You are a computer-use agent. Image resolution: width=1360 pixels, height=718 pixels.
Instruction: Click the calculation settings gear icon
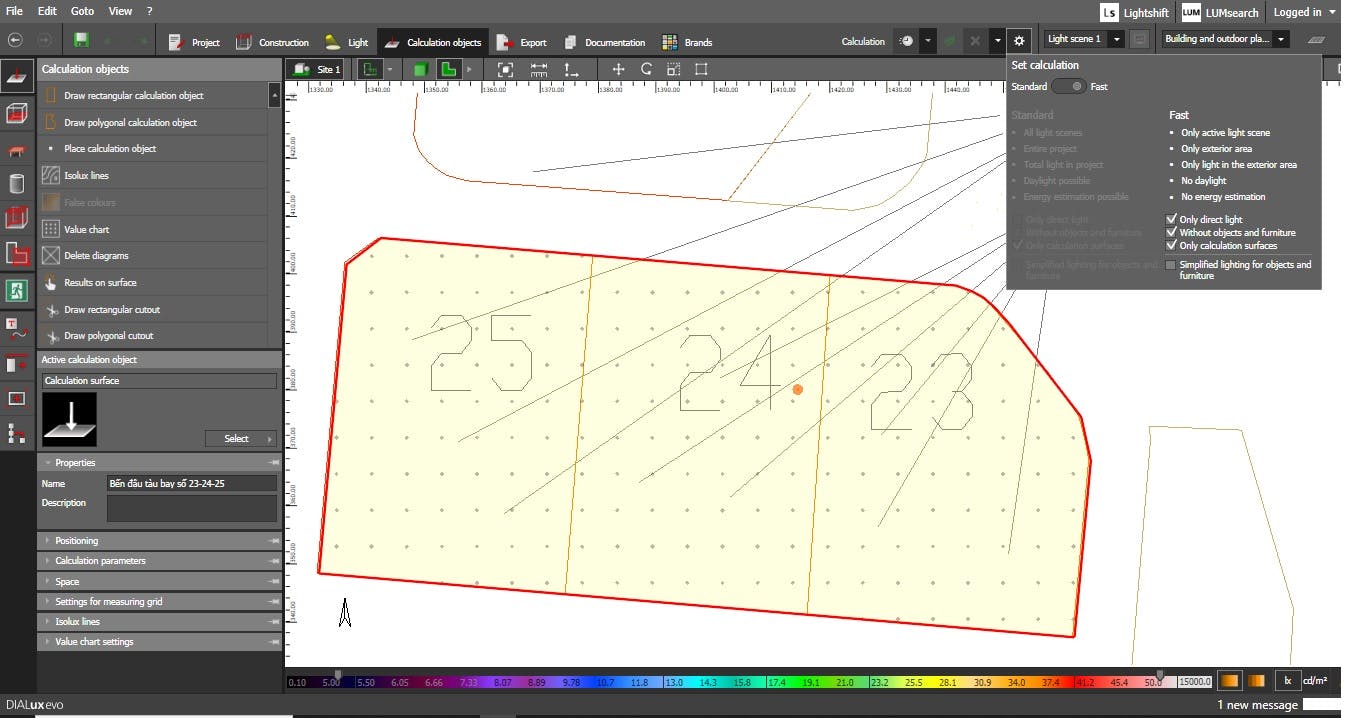click(1018, 41)
